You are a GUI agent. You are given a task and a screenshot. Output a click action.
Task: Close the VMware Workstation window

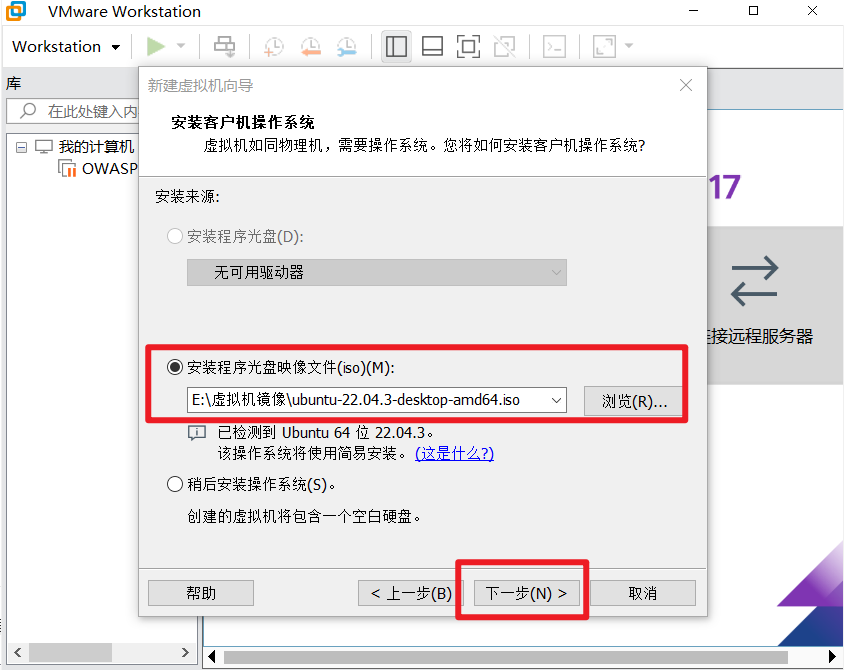pyautogui.click(x=813, y=11)
